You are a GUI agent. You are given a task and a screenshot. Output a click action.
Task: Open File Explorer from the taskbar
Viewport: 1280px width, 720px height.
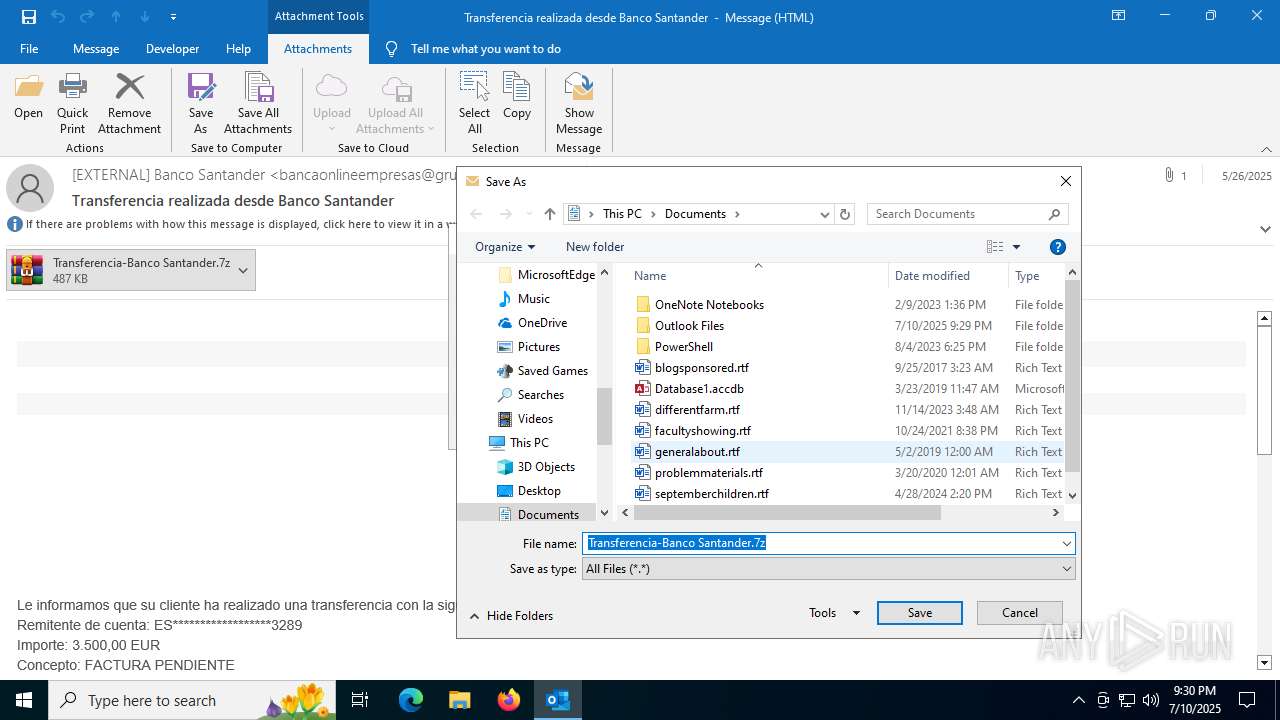click(x=459, y=700)
